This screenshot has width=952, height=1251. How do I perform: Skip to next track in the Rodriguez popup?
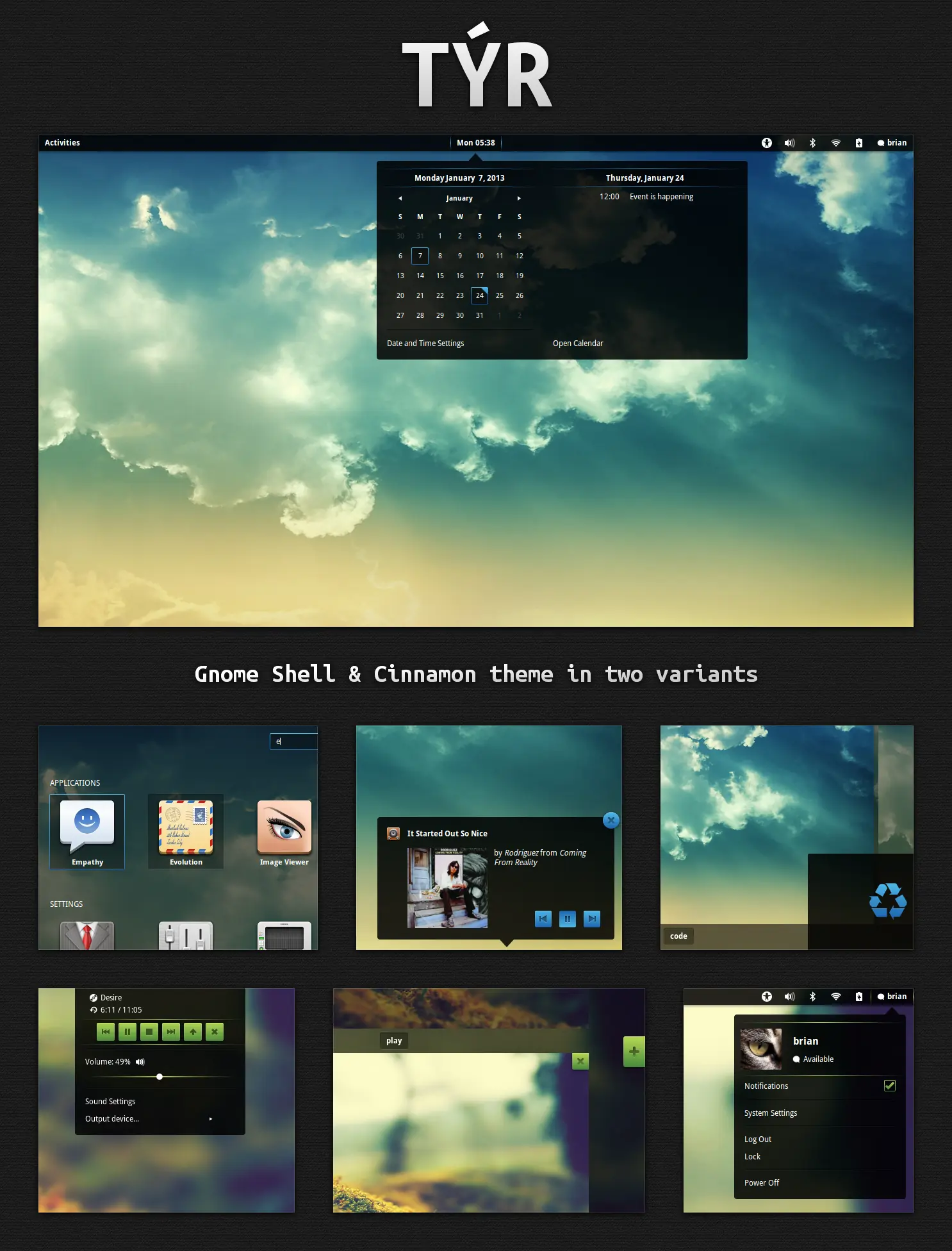click(x=592, y=918)
